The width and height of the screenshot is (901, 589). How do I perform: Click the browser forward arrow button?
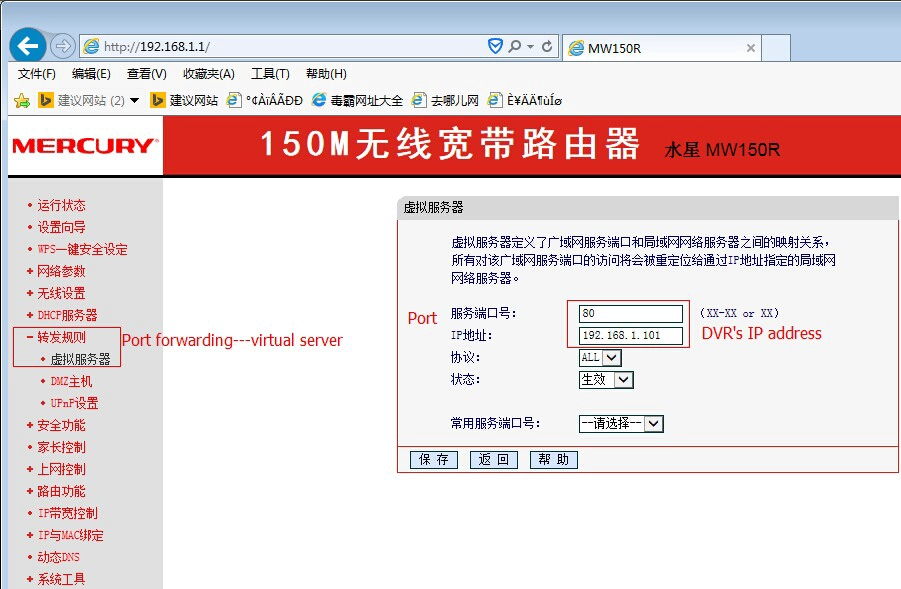click(63, 46)
